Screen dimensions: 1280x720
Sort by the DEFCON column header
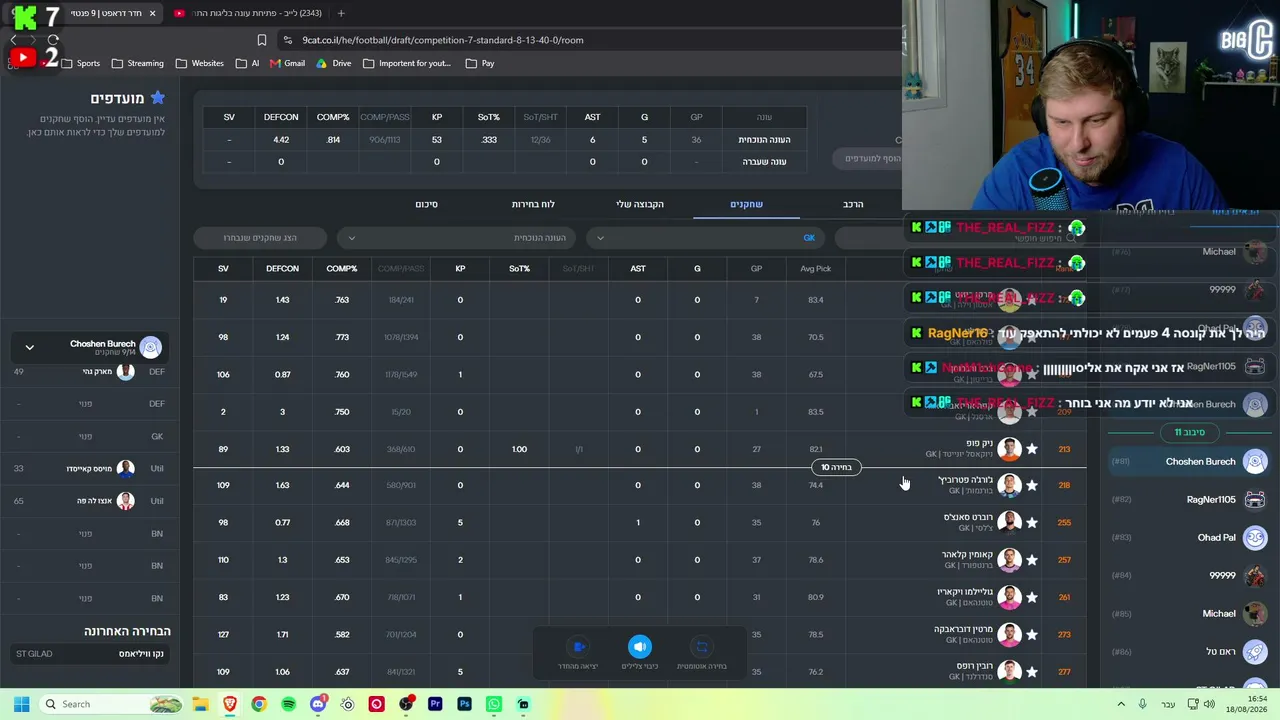tap(282, 268)
